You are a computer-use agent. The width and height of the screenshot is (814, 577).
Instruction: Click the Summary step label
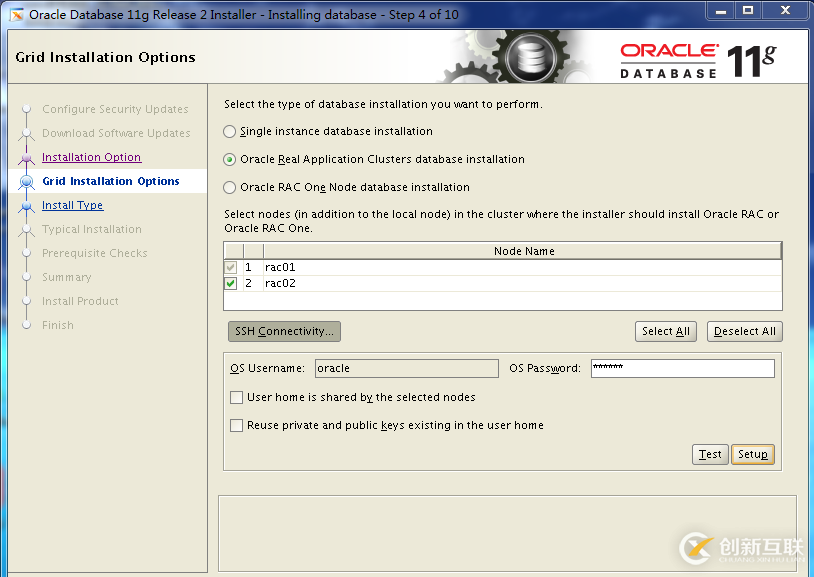[x=66, y=277]
